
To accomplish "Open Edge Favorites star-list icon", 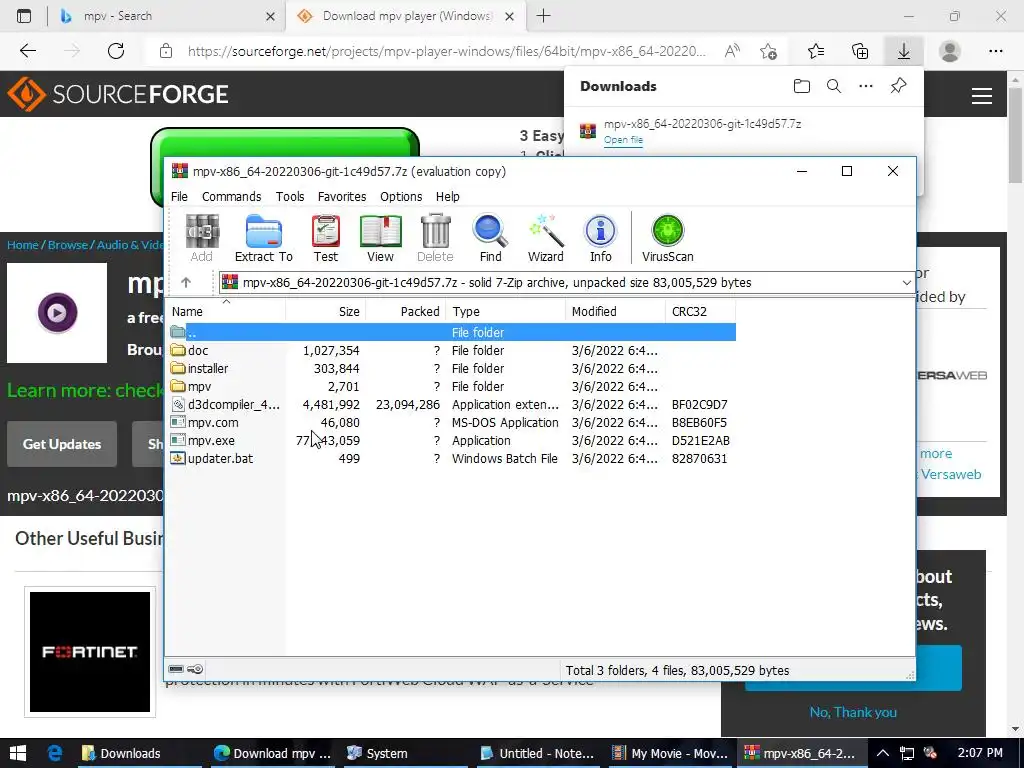I will pos(816,51).
